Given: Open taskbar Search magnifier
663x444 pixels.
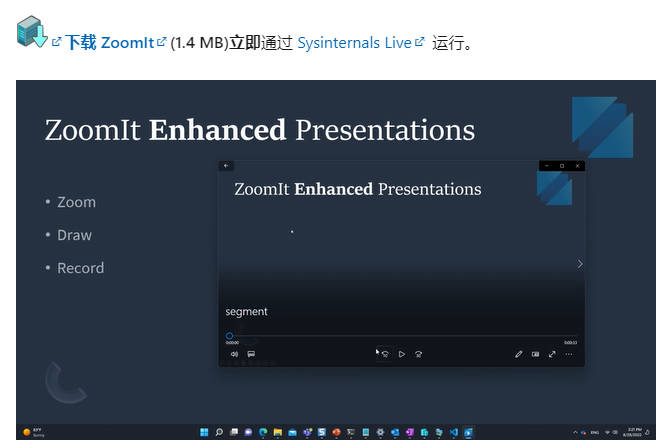Looking at the screenshot, I should tap(219, 432).
